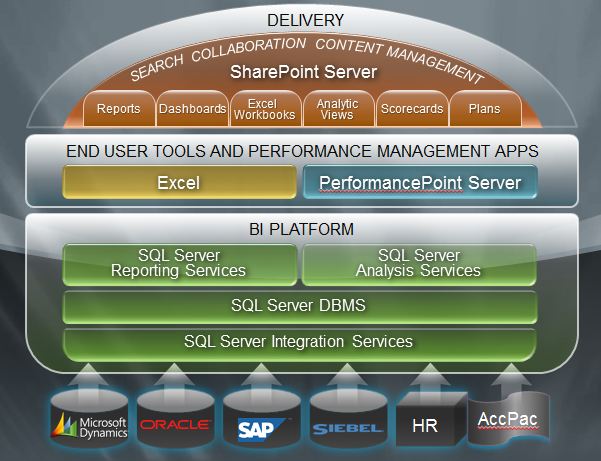Click the SAP logo cylinder

coord(261,418)
